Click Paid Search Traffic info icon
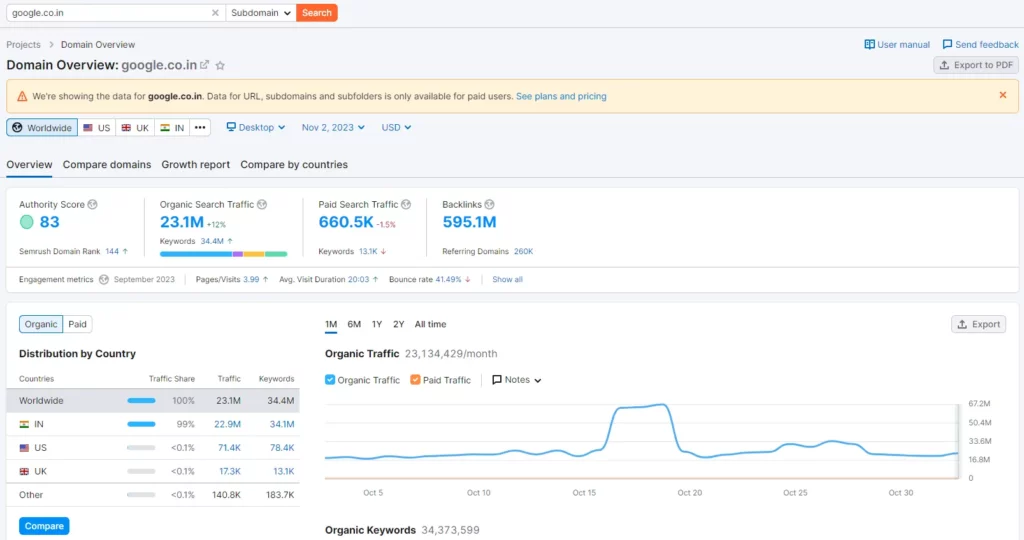Screen dimensions: 1024x540 point(406,204)
